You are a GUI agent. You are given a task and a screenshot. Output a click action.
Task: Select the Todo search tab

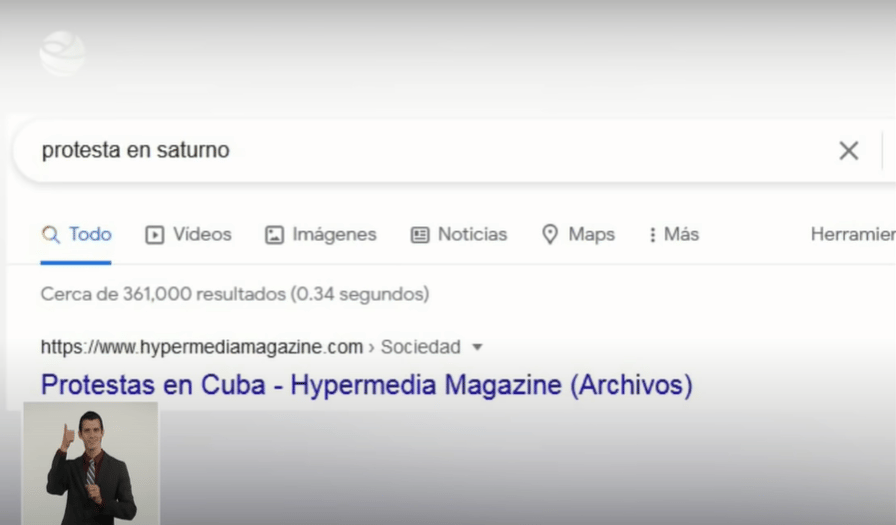pos(76,235)
